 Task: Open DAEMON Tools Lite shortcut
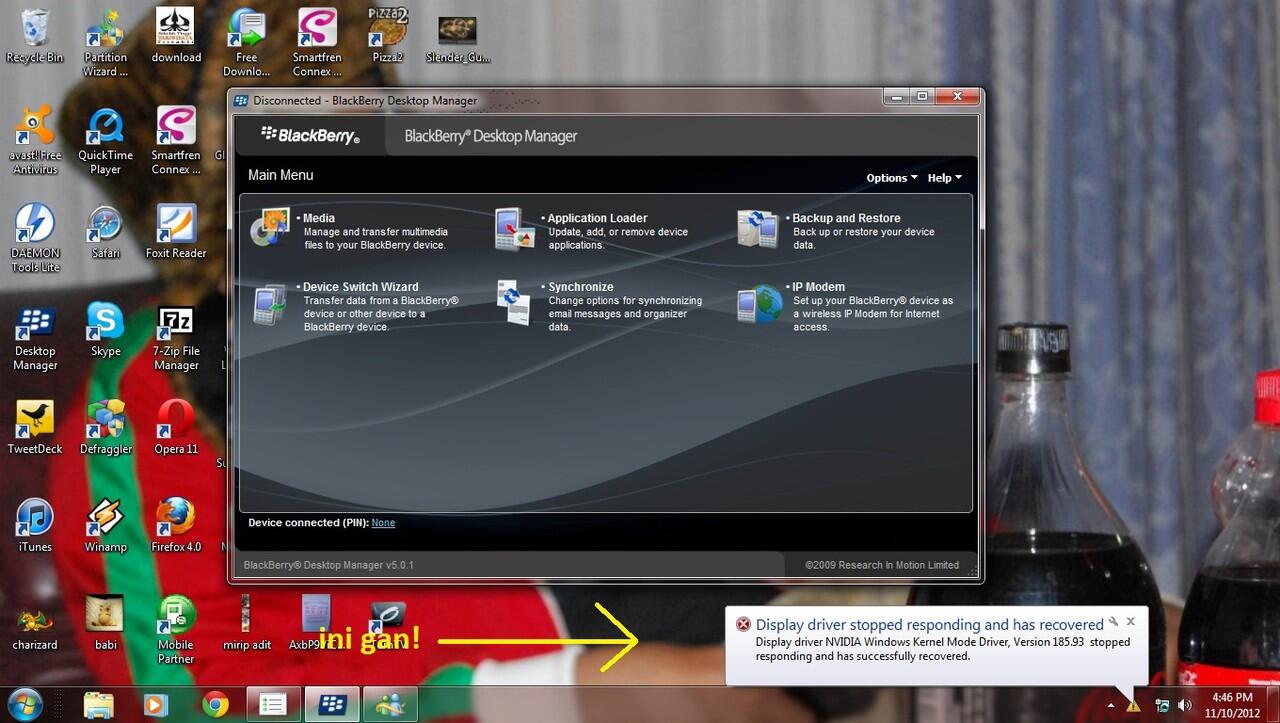tap(35, 239)
